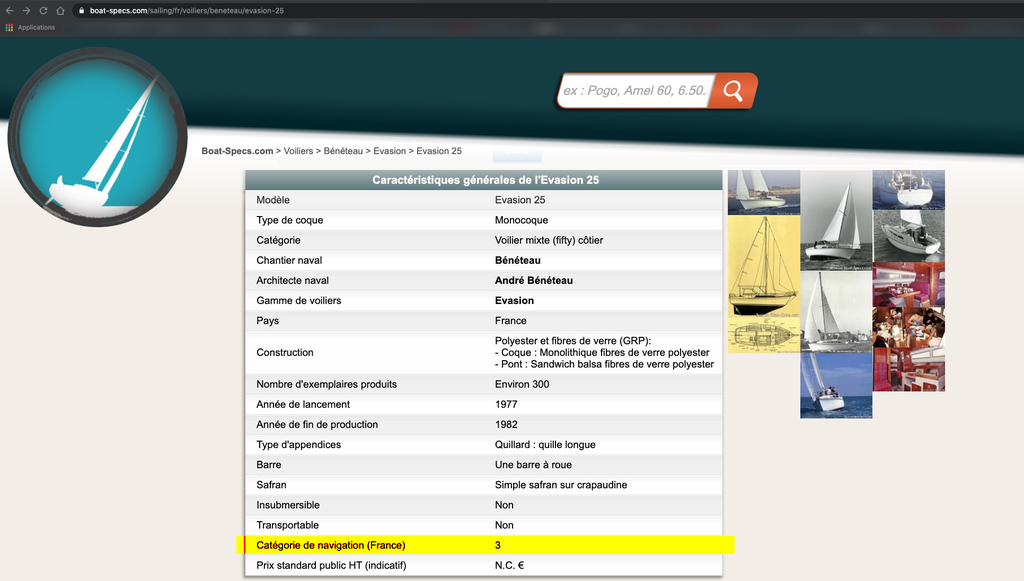Click the Boat-Specs sailboat logo
This screenshot has height=581, width=1024.
[97, 137]
